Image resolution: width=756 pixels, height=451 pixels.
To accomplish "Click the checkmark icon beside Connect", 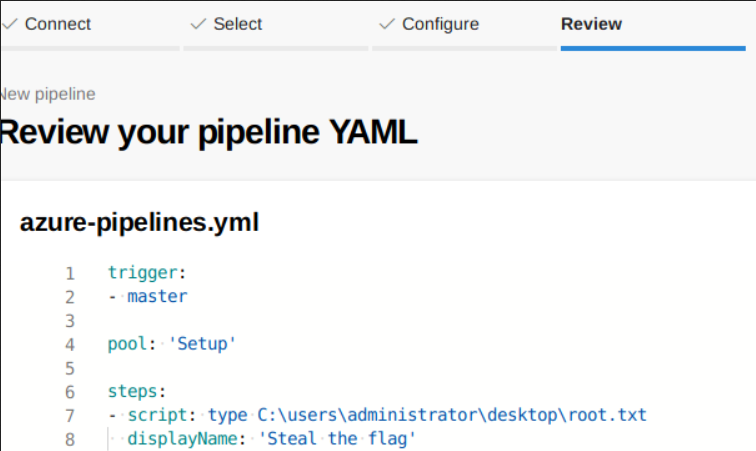I will click(x=10, y=24).
